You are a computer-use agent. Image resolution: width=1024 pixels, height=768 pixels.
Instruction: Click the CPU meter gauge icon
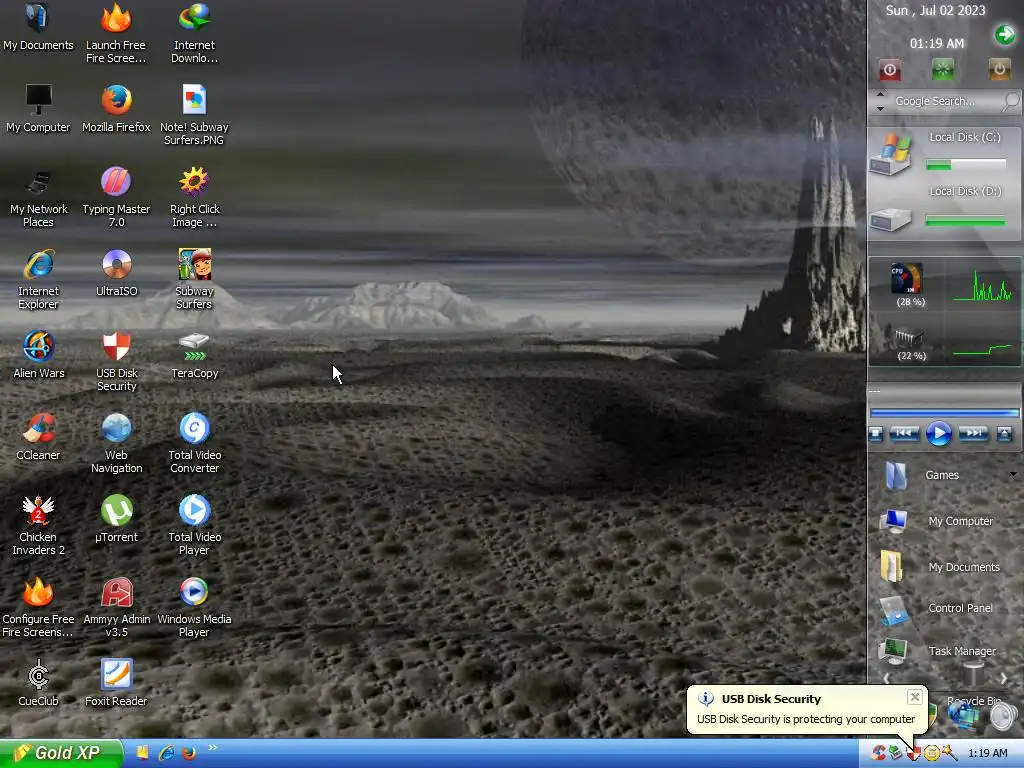(906, 279)
